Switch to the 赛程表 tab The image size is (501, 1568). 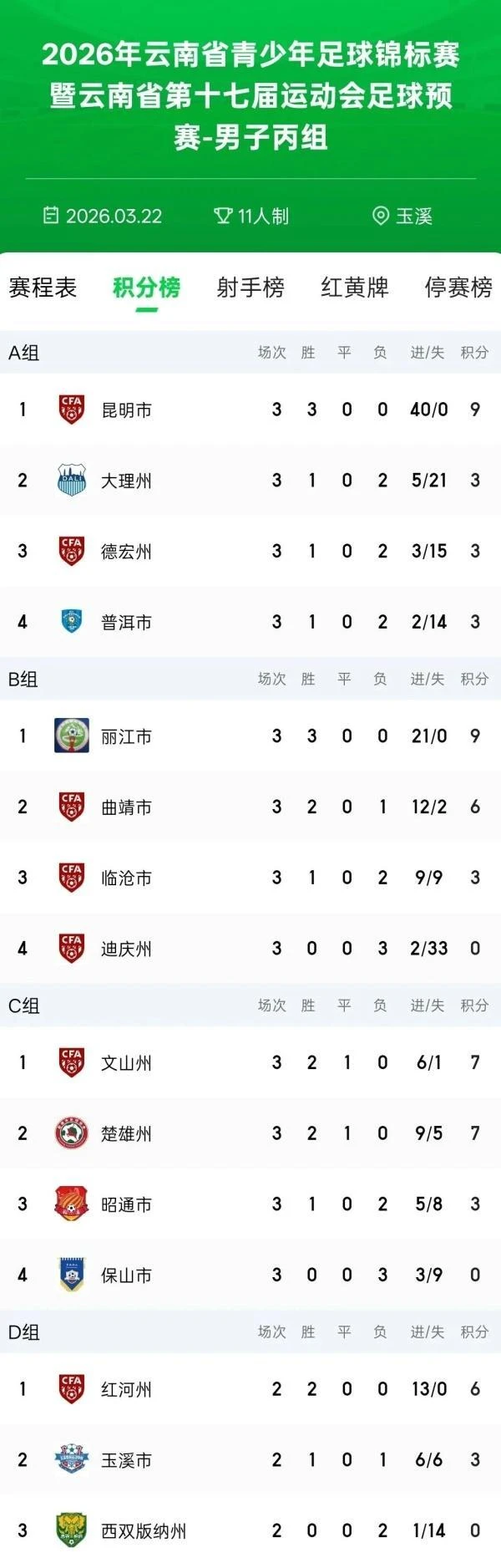click(x=43, y=288)
